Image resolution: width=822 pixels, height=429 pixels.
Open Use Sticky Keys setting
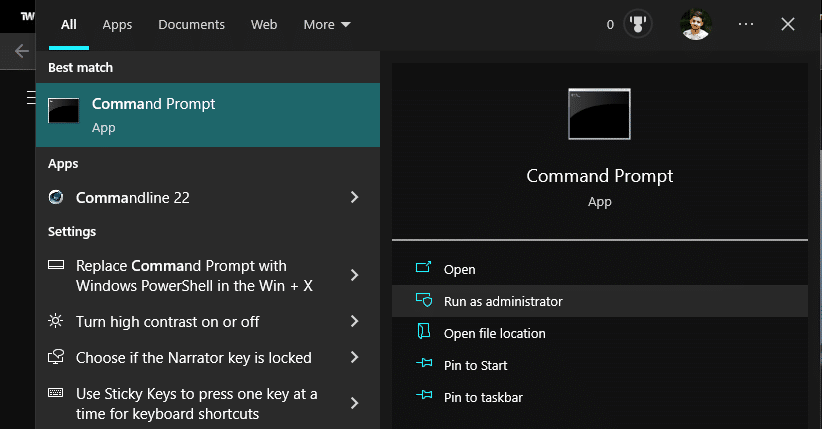[x=208, y=403]
